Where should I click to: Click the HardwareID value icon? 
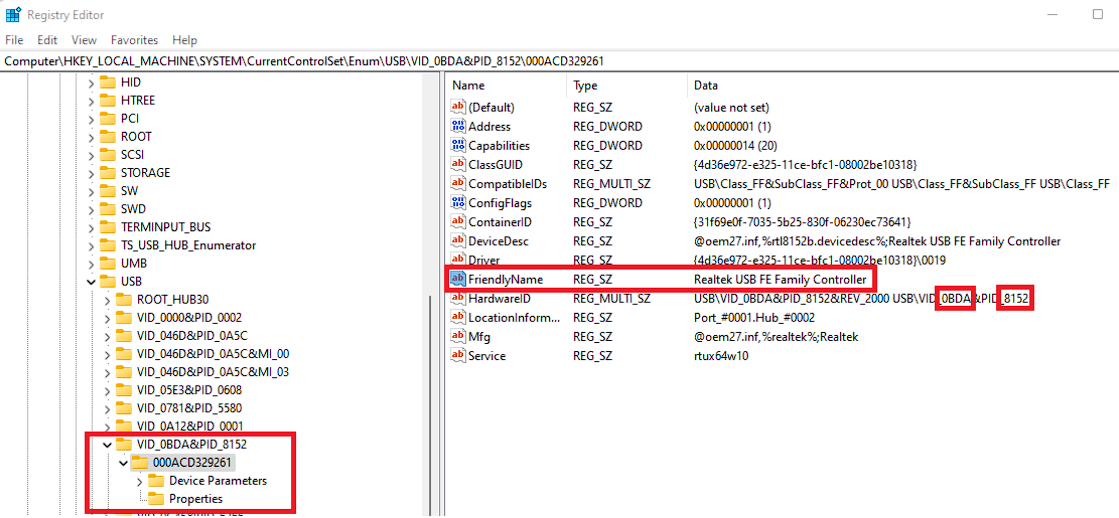coord(458,299)
